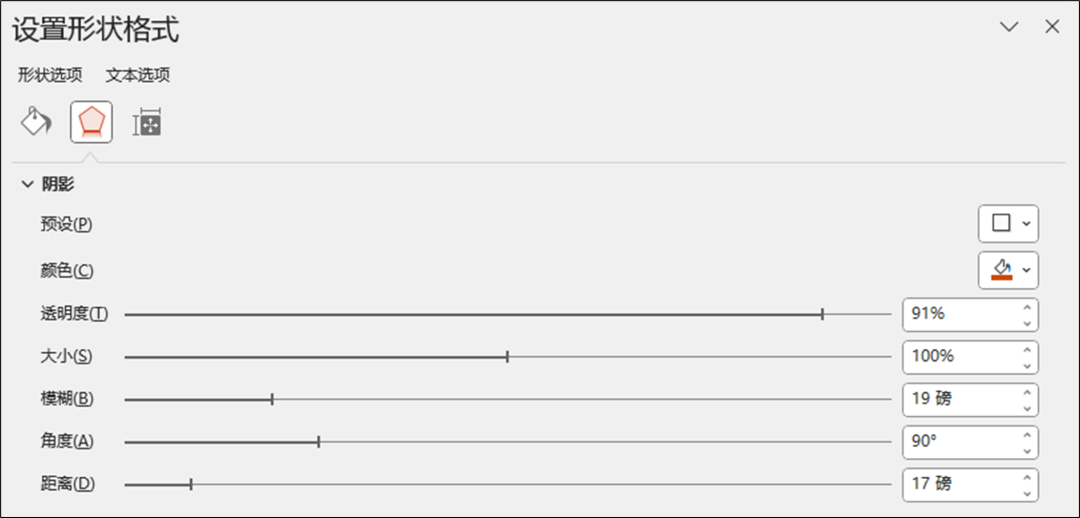Click the 角度 slider handle
Viewport: 1080px width, 518px height.
pyautogui.click(x=318, y=441)
